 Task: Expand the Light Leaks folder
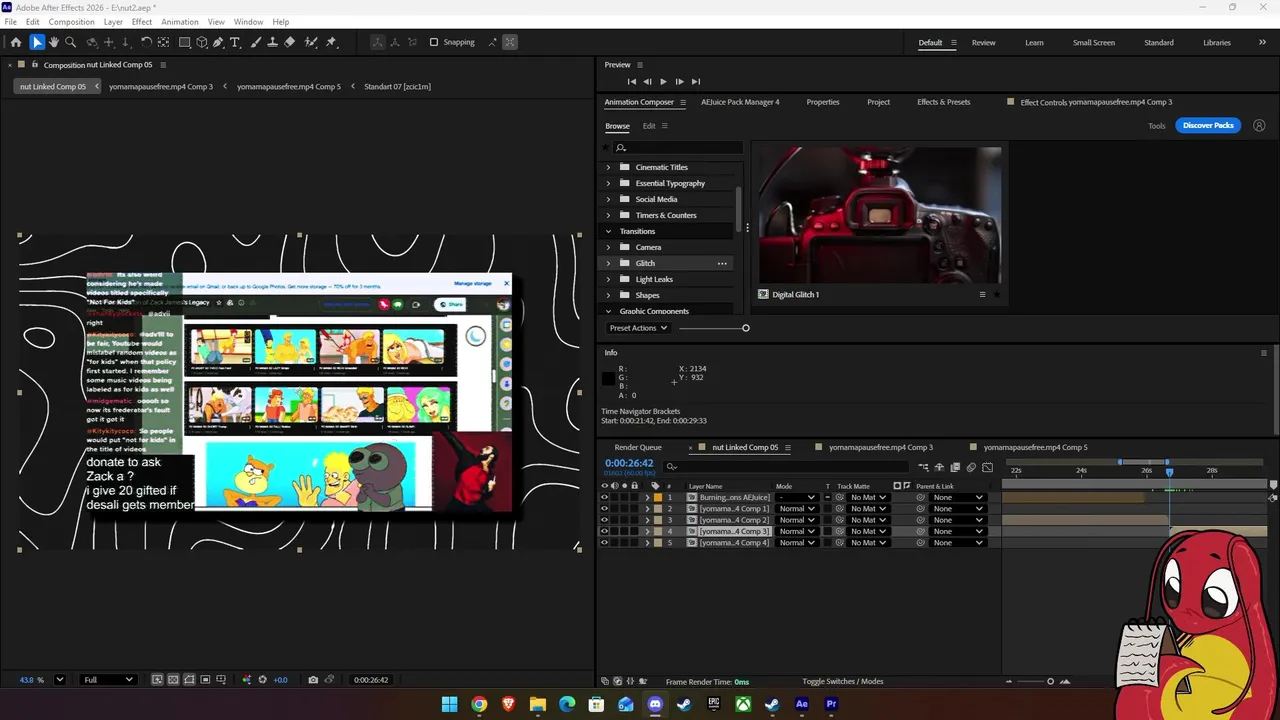point(608,279)
